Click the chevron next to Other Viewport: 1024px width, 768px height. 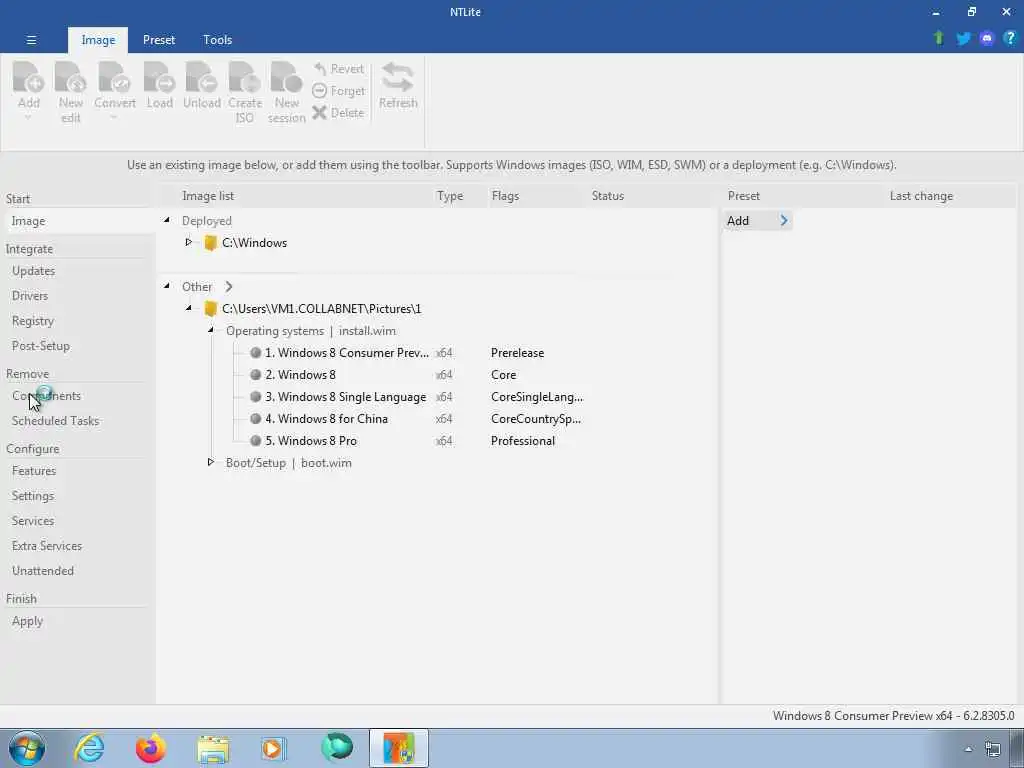click(229, 287)
